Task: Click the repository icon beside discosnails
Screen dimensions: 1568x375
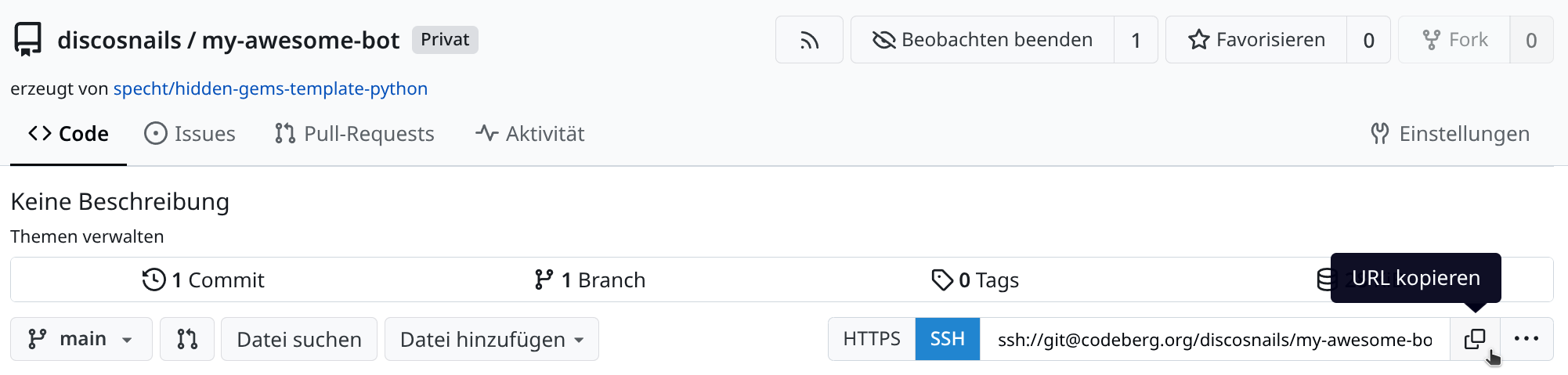Action: coord(28,39)
